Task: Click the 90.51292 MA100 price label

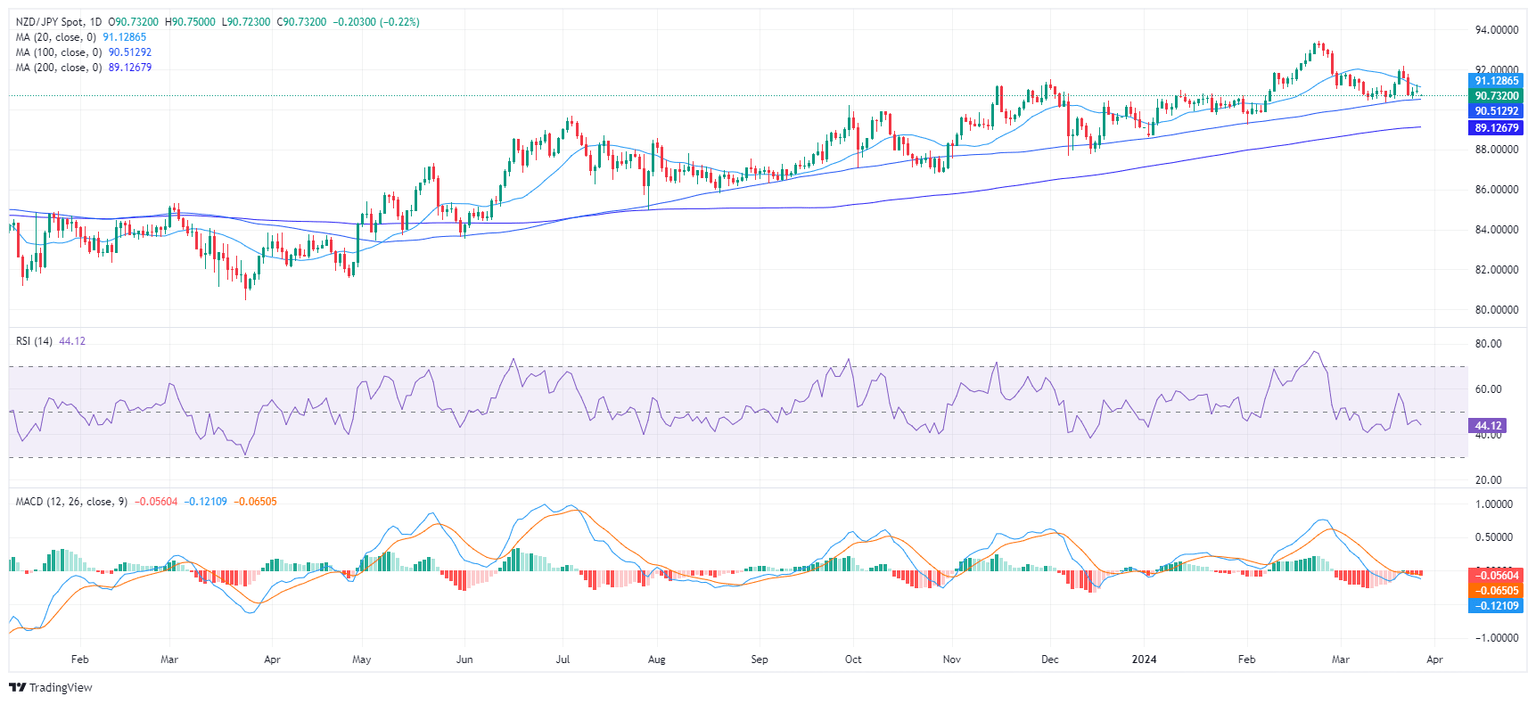Action: pos(1497,110)
